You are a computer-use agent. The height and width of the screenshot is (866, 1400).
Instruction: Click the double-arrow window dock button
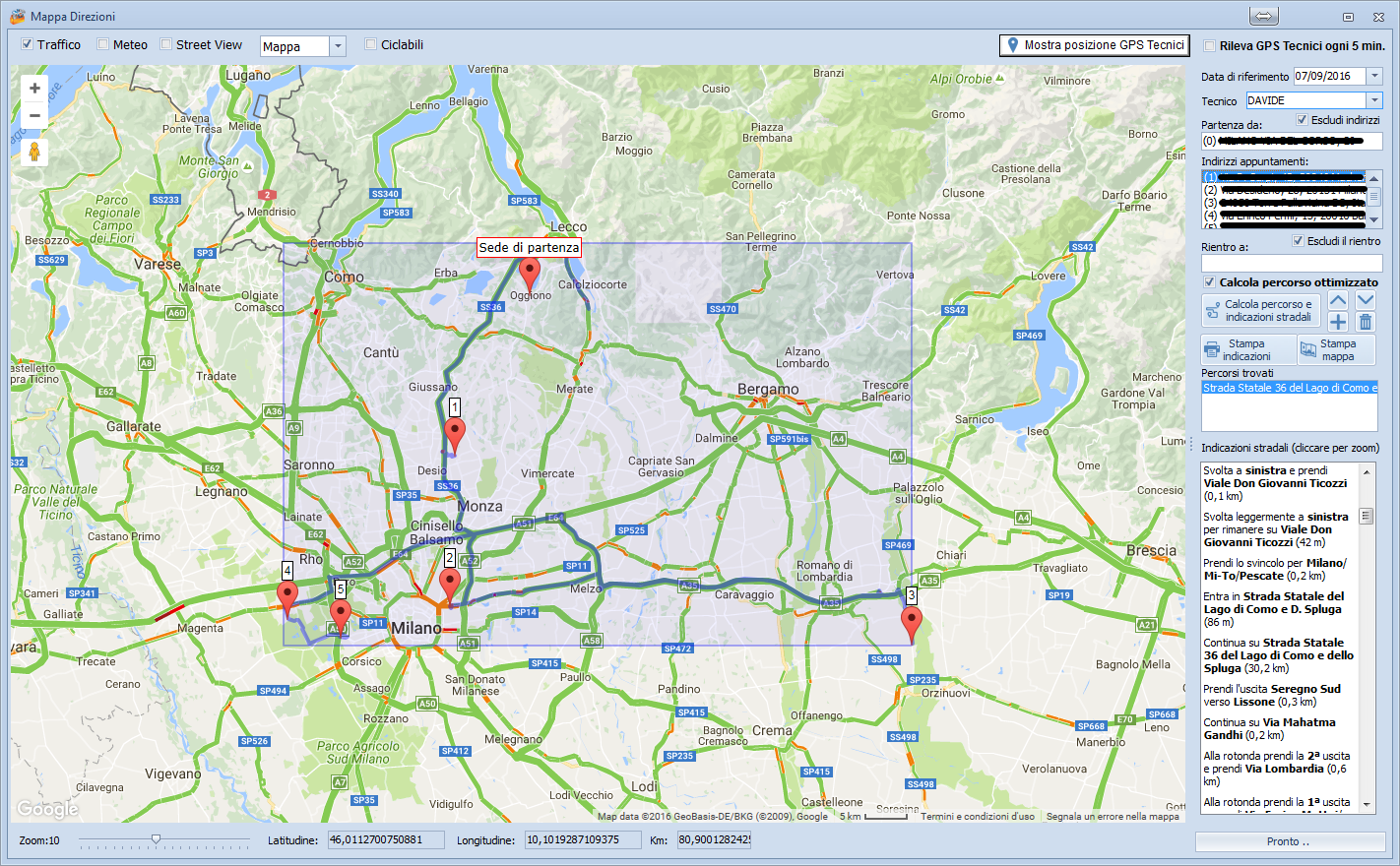1264,16
